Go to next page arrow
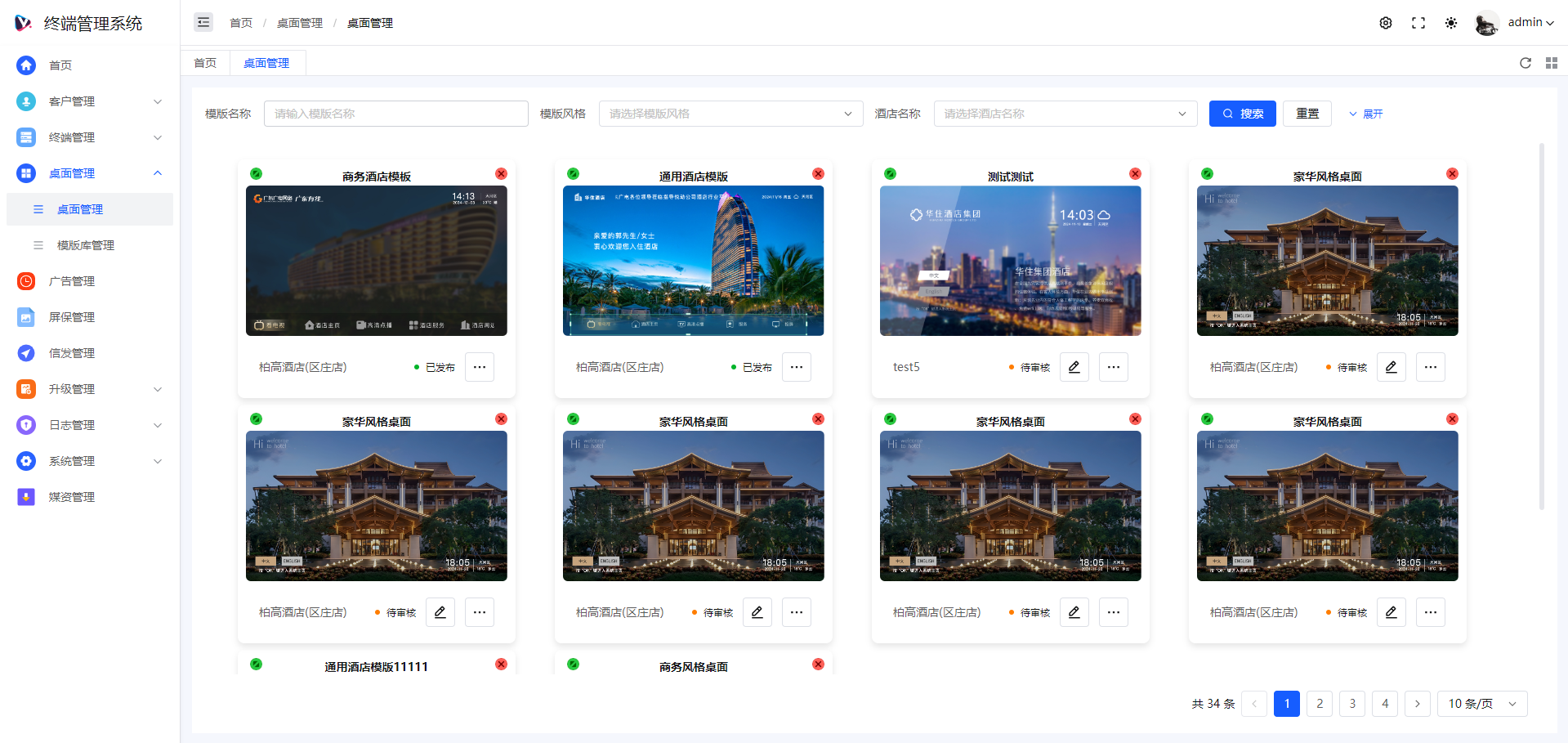This screenshot has height=743, width=1568. click(1418, 704)
